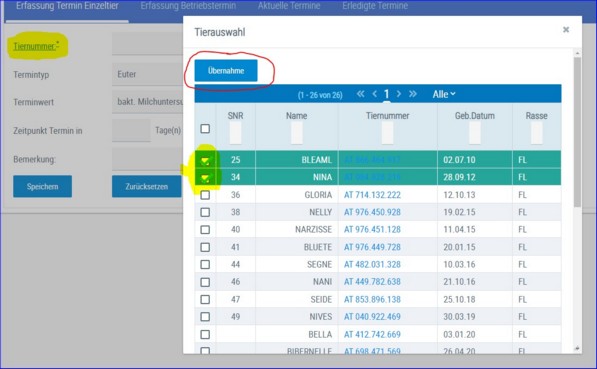Check the GLORIA row checkbox
The image size is (597, 369).
[x=205, y=195]
